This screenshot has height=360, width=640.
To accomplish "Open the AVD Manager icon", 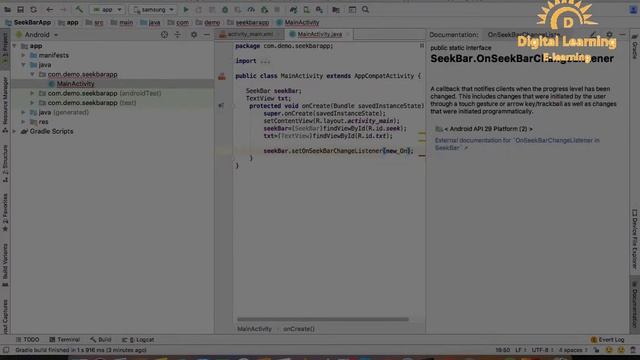I will [x=306, y=9].
